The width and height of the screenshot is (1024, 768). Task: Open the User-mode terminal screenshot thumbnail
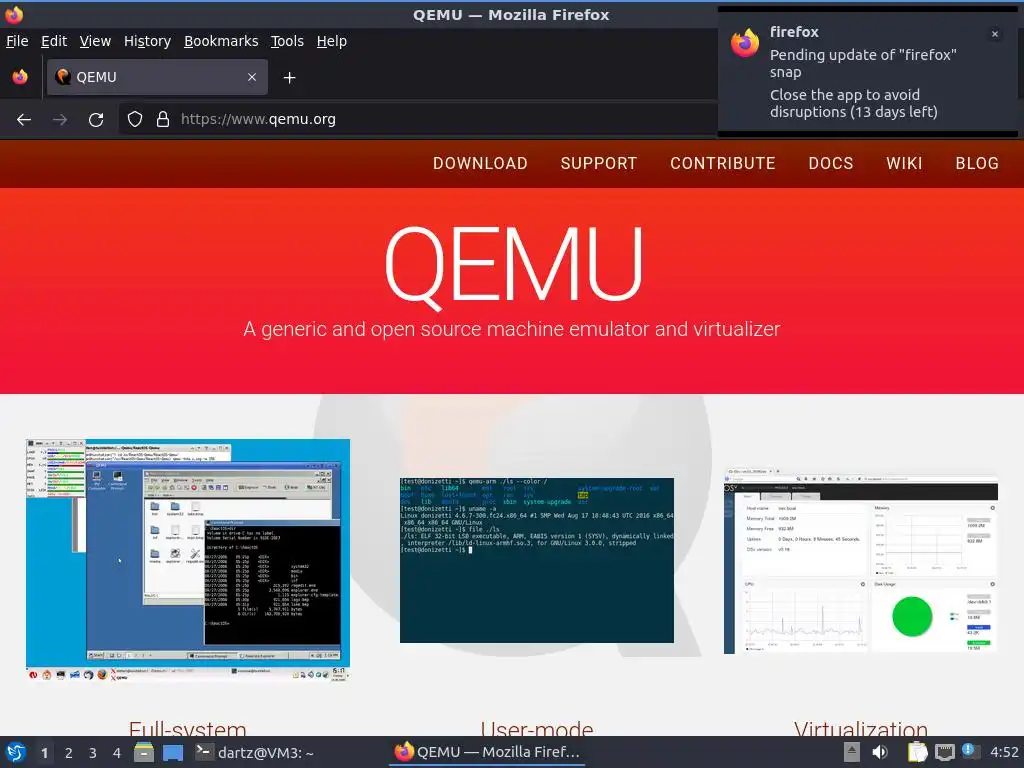tap(537, 560)
